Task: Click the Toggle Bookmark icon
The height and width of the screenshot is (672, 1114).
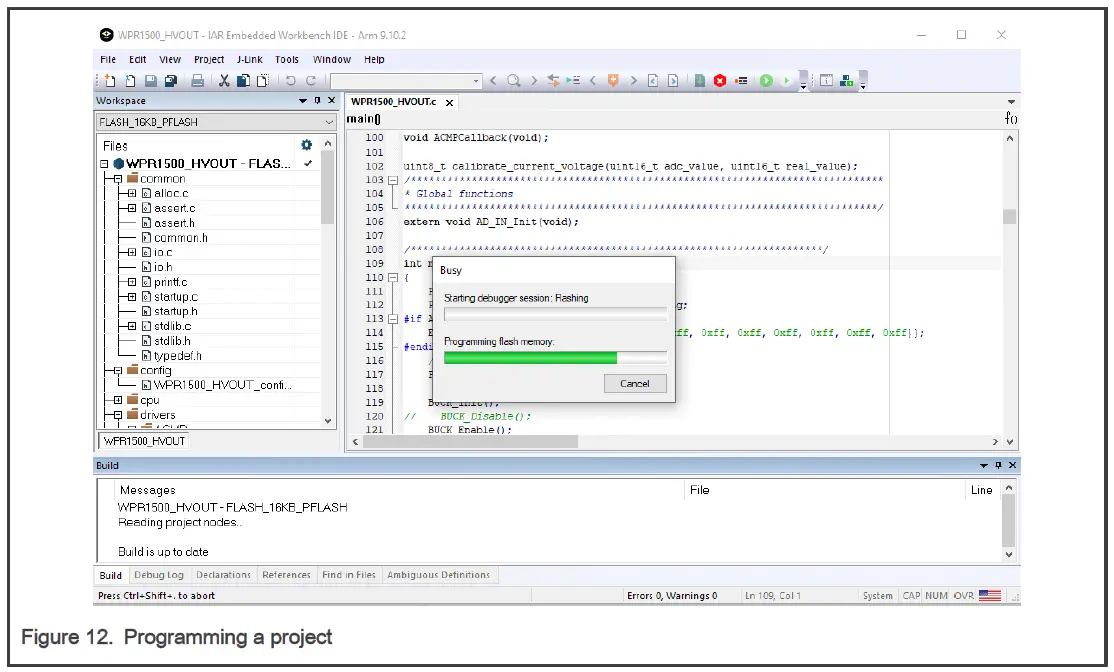Action: point(613,81)
